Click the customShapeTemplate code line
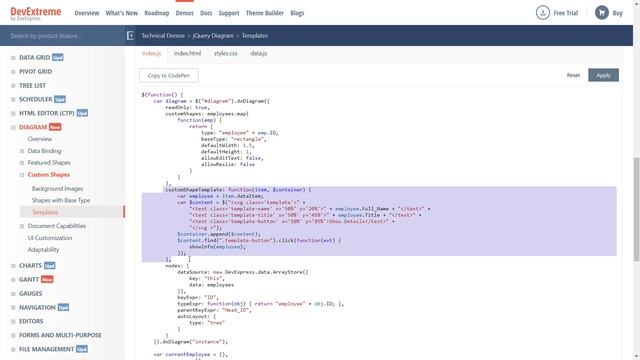Image resolution: width=640 pixels, height=360 pixels. coord(238,190)
